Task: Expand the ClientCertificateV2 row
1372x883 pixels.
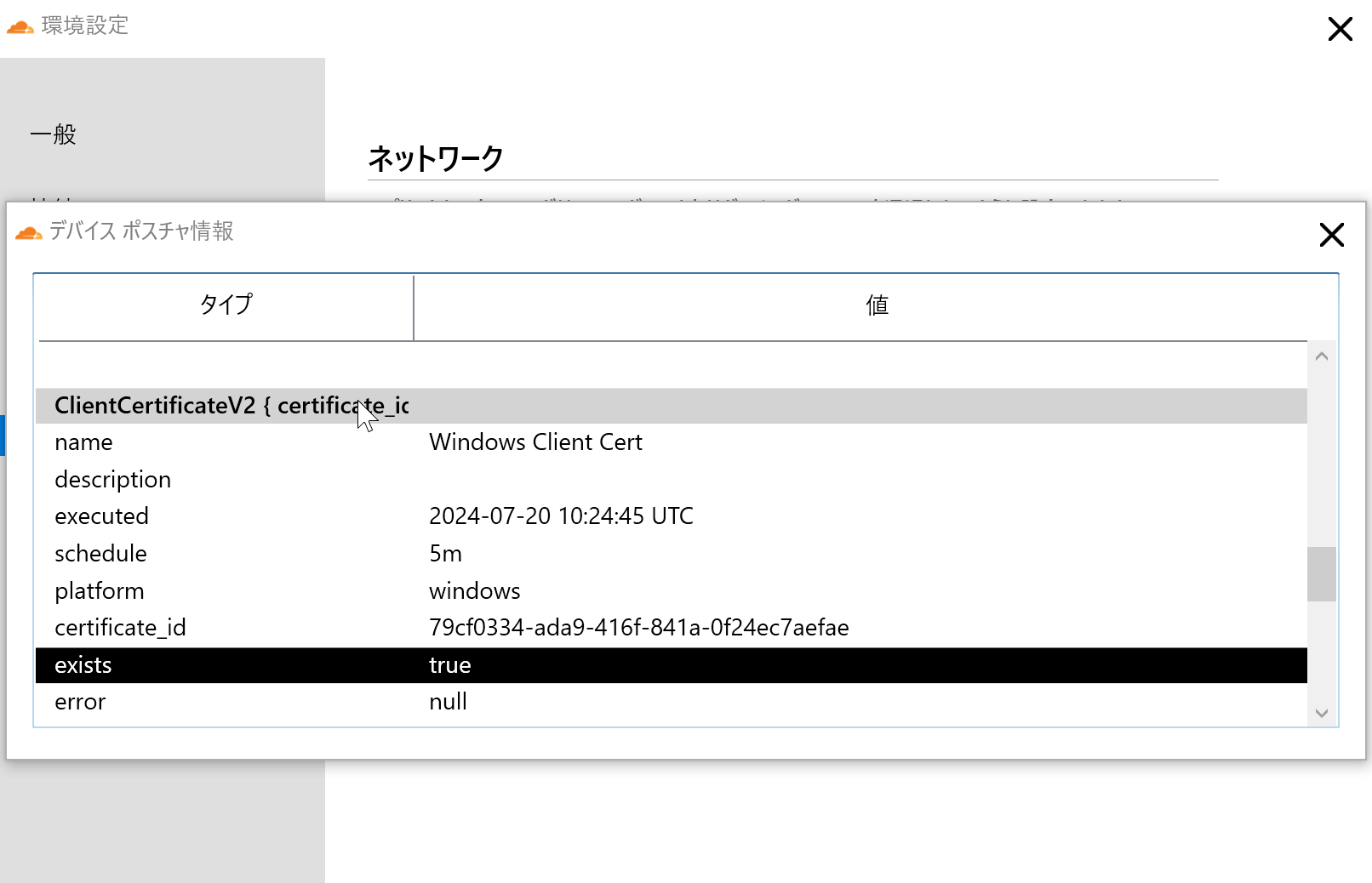Action: 230,406
